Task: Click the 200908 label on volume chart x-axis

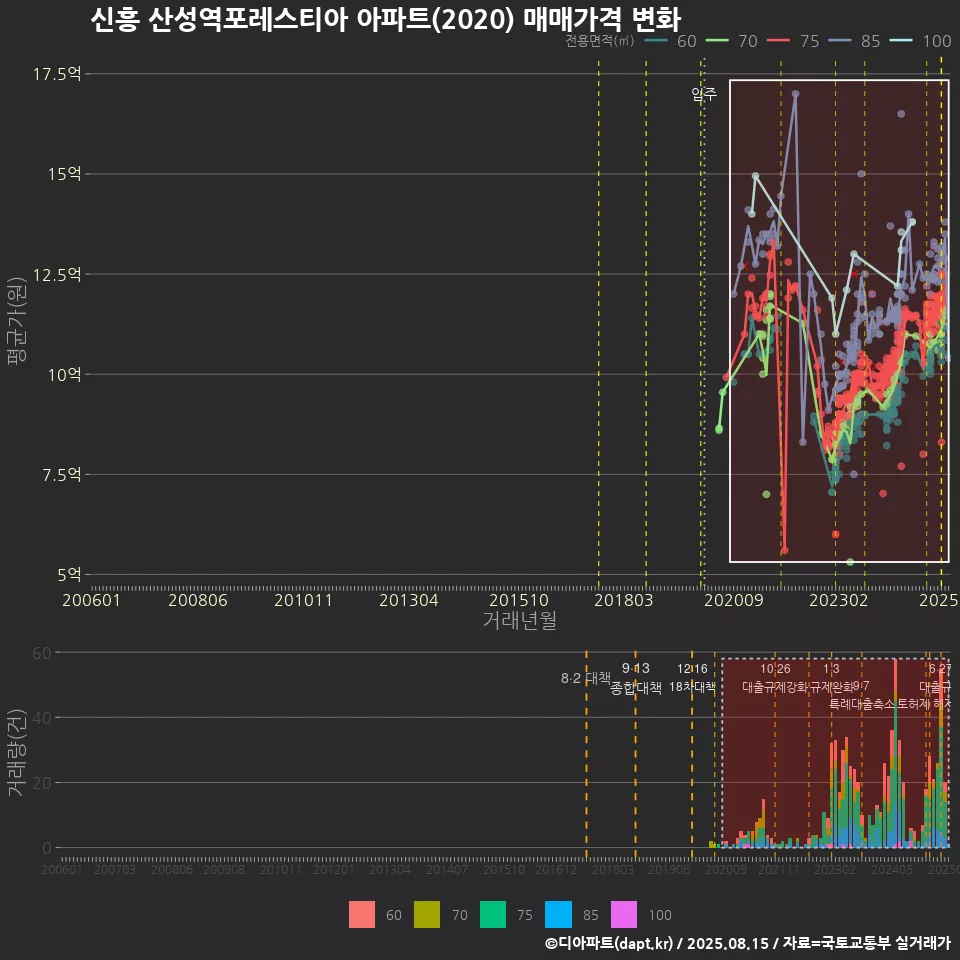Action: 224,869
